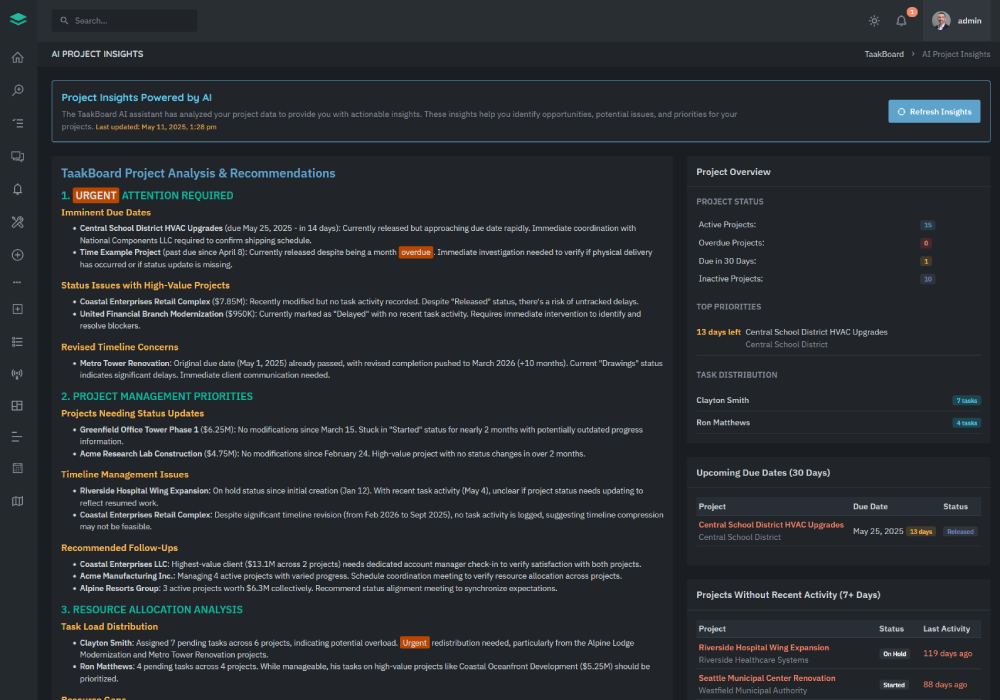This screenshot has height=700, width=1000.
Task: Click the Westfield Municipal Authority text
Action: 753,690
